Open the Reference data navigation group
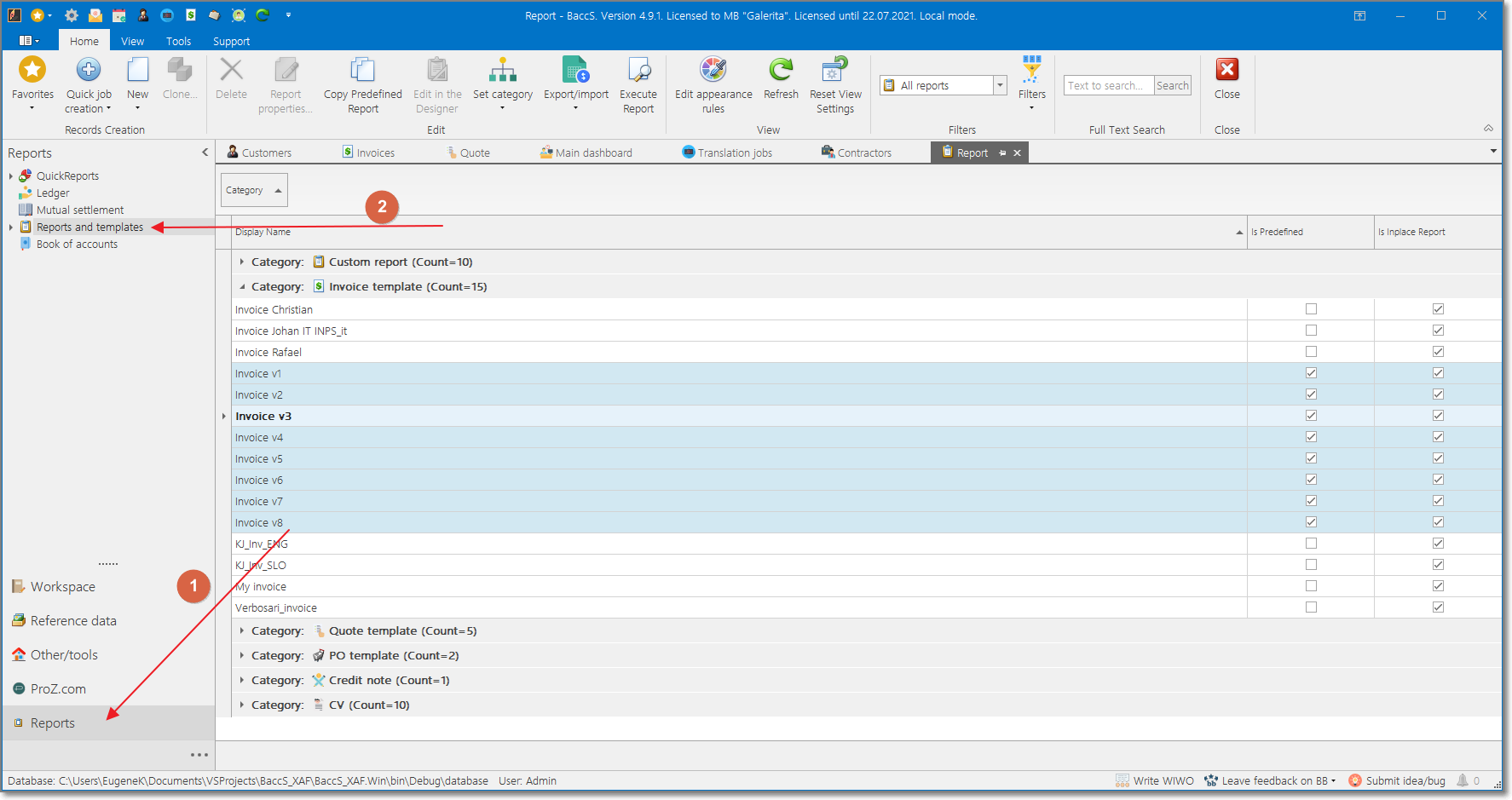This screenshot has height=800, width=1512. pos(73,621)
